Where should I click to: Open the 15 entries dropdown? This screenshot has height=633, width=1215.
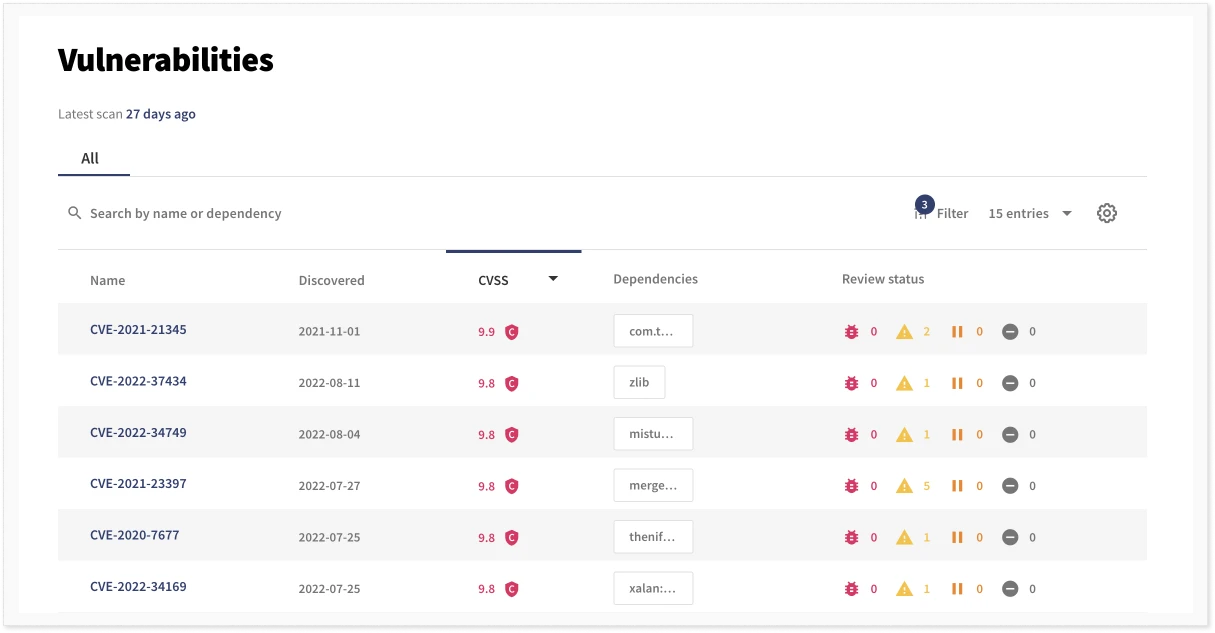tap(1030, 213)
